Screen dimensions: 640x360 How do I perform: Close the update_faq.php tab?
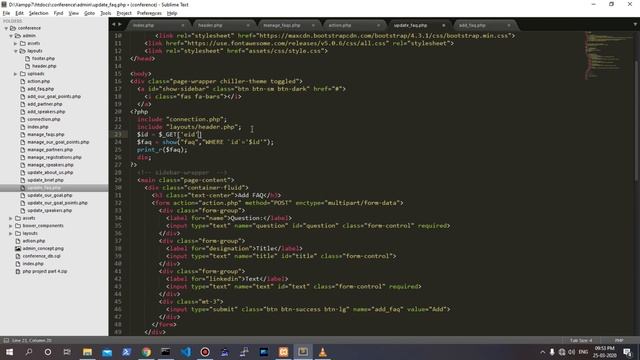(x=444, y=25)
